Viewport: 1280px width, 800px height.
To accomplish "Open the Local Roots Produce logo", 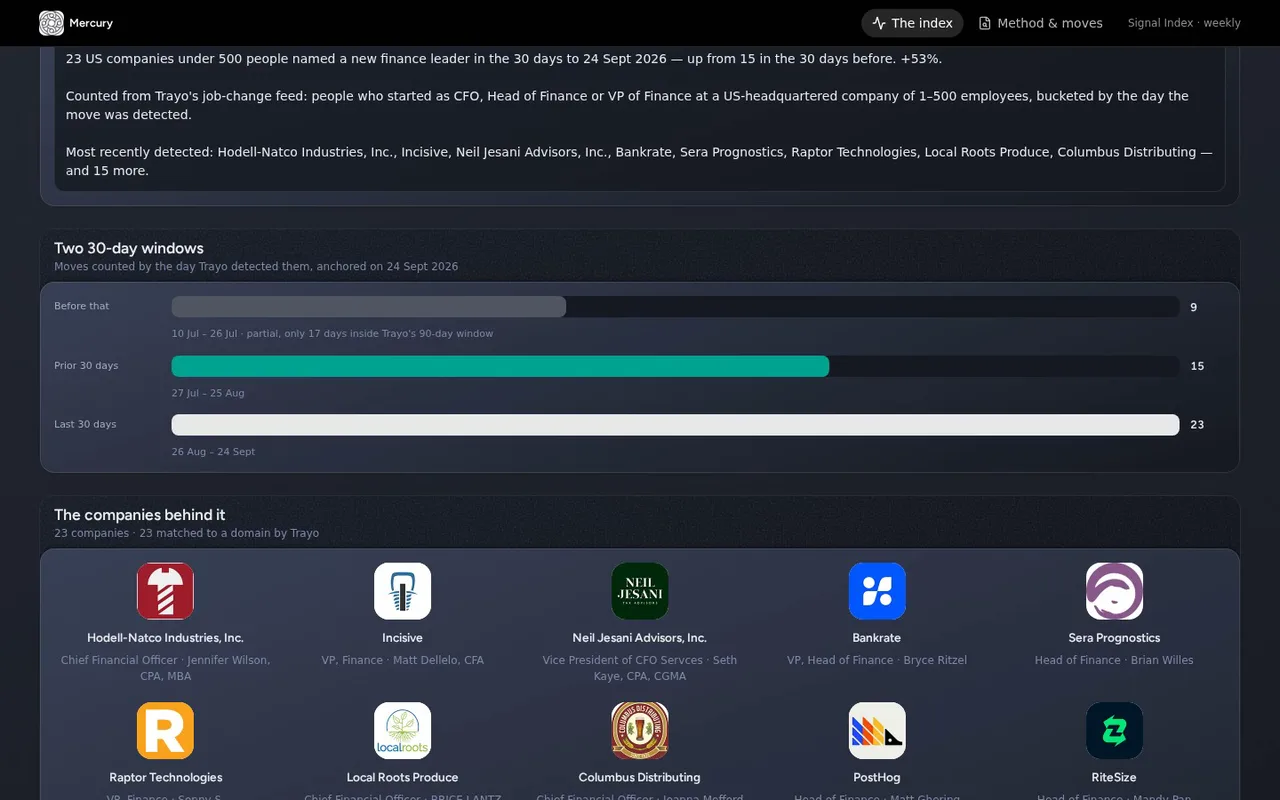I will point(402,731).
